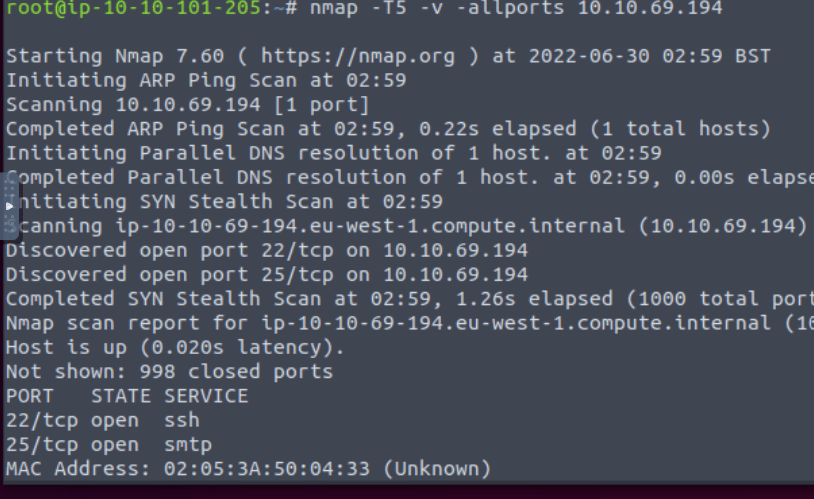Click the SERVICE column header
Screen dimensions: 814x499
coord(204,396)
